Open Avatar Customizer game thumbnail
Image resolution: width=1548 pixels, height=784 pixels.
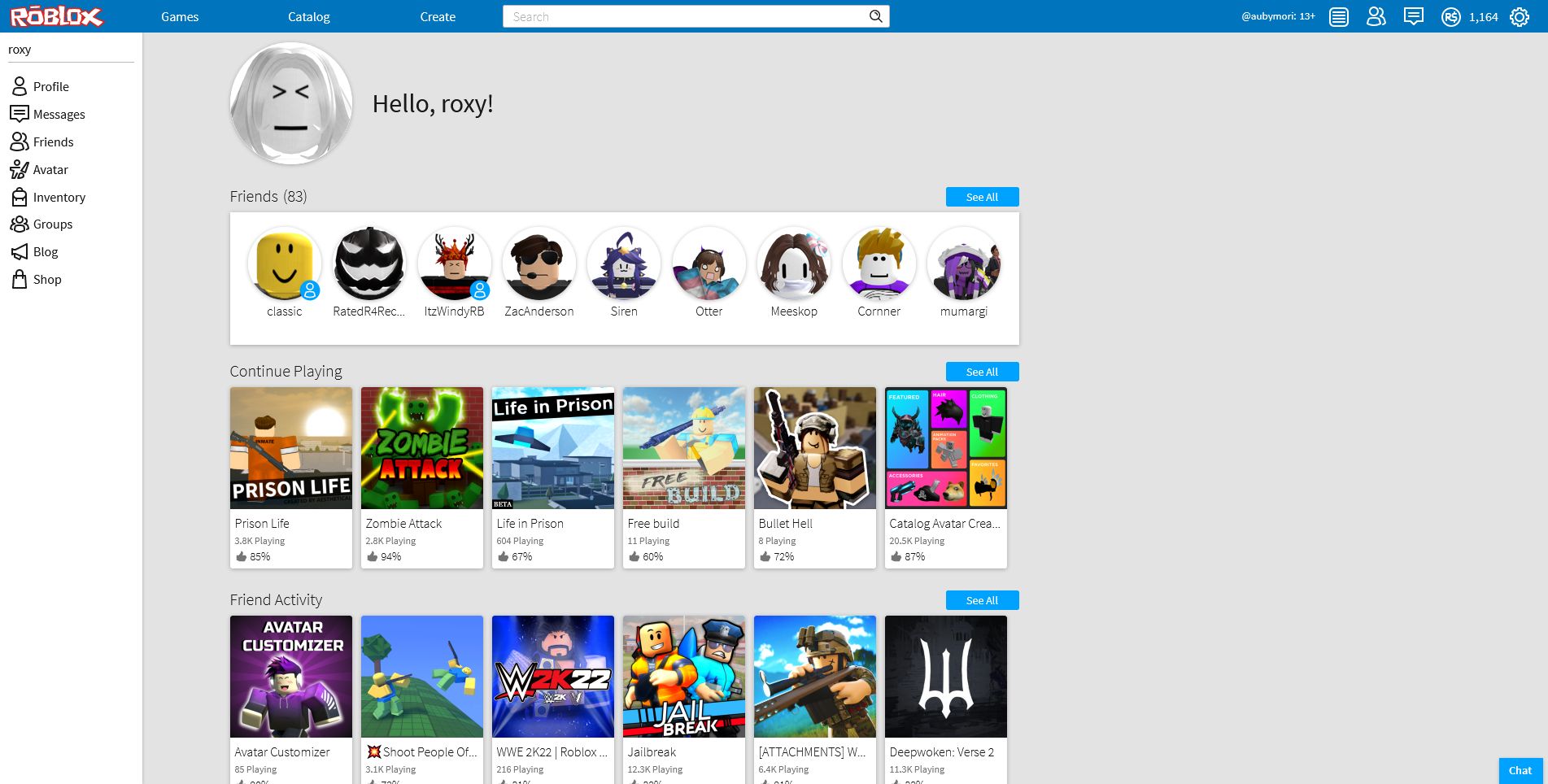coord(291,677)
